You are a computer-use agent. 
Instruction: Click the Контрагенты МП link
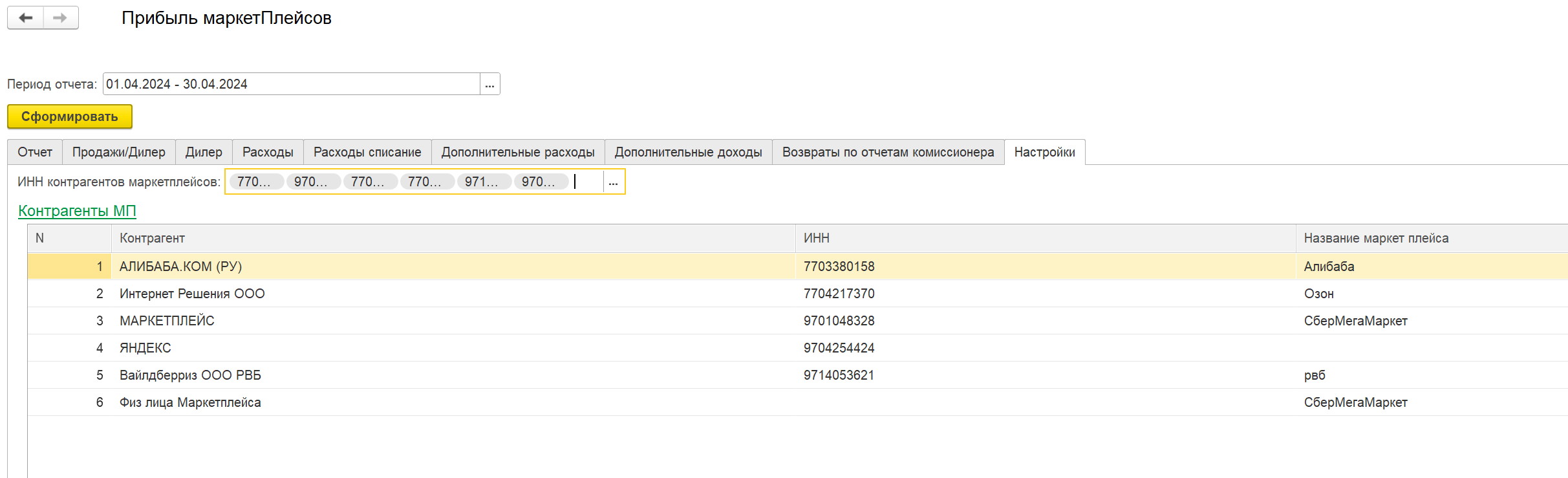77,211
